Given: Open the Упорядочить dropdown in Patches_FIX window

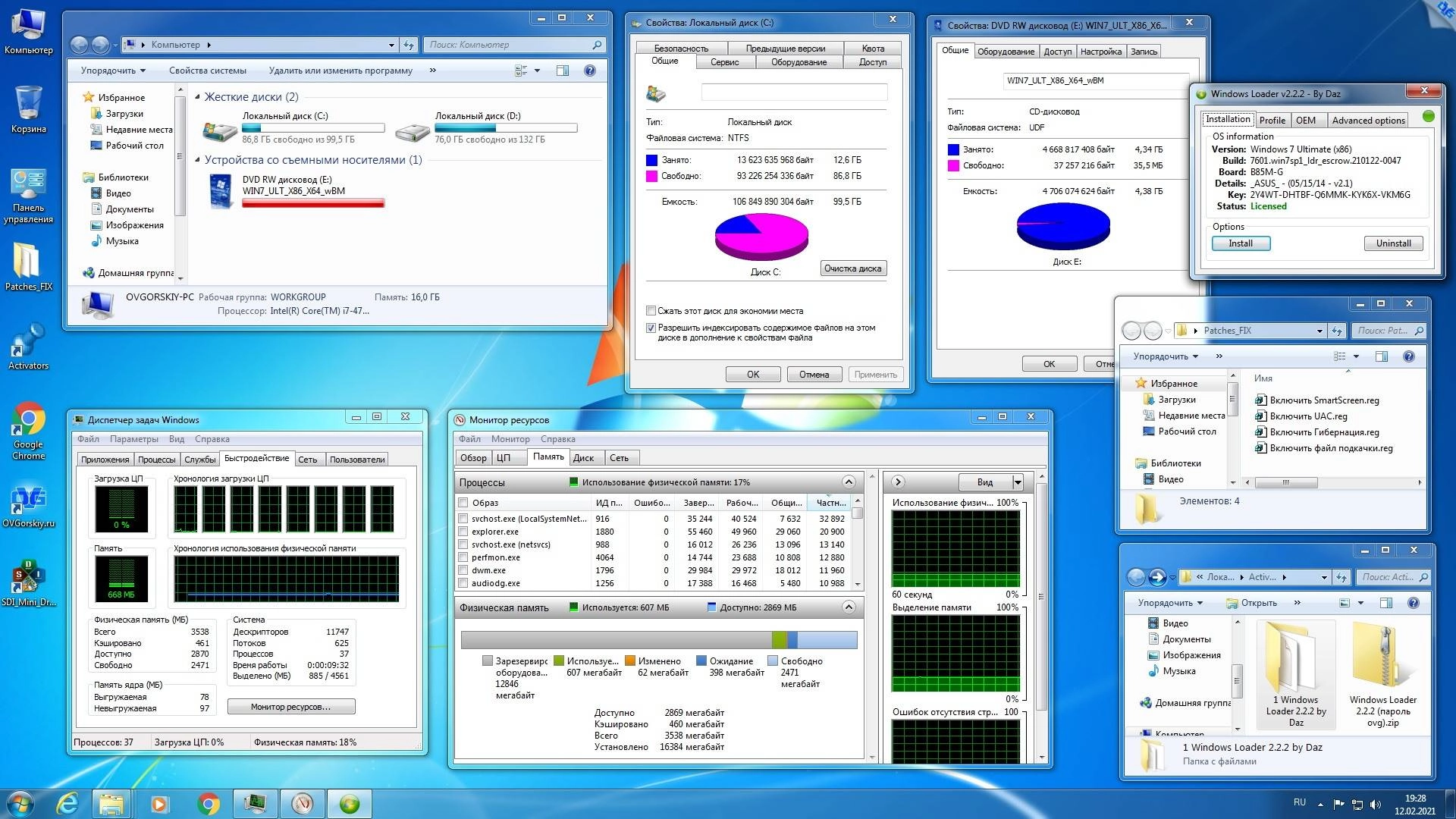Looking at the screenshot, I should click(1166, 356).
